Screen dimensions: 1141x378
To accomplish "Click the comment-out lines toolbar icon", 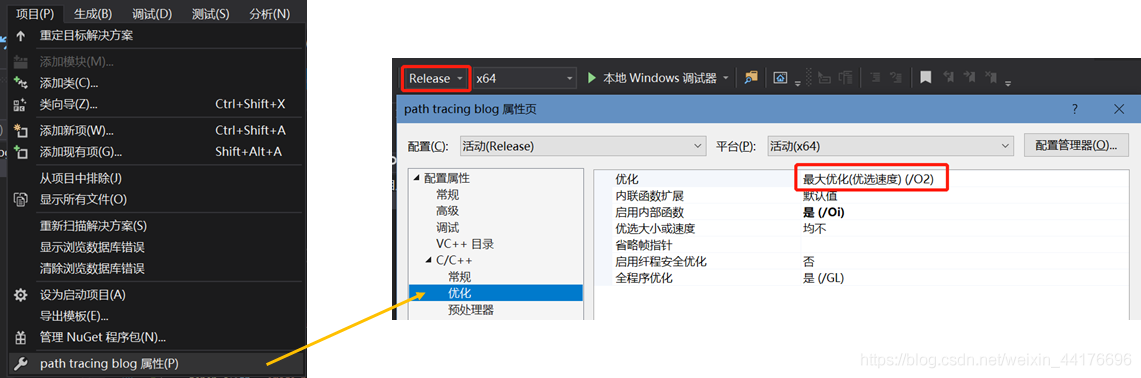I will (x=875, y=78).
